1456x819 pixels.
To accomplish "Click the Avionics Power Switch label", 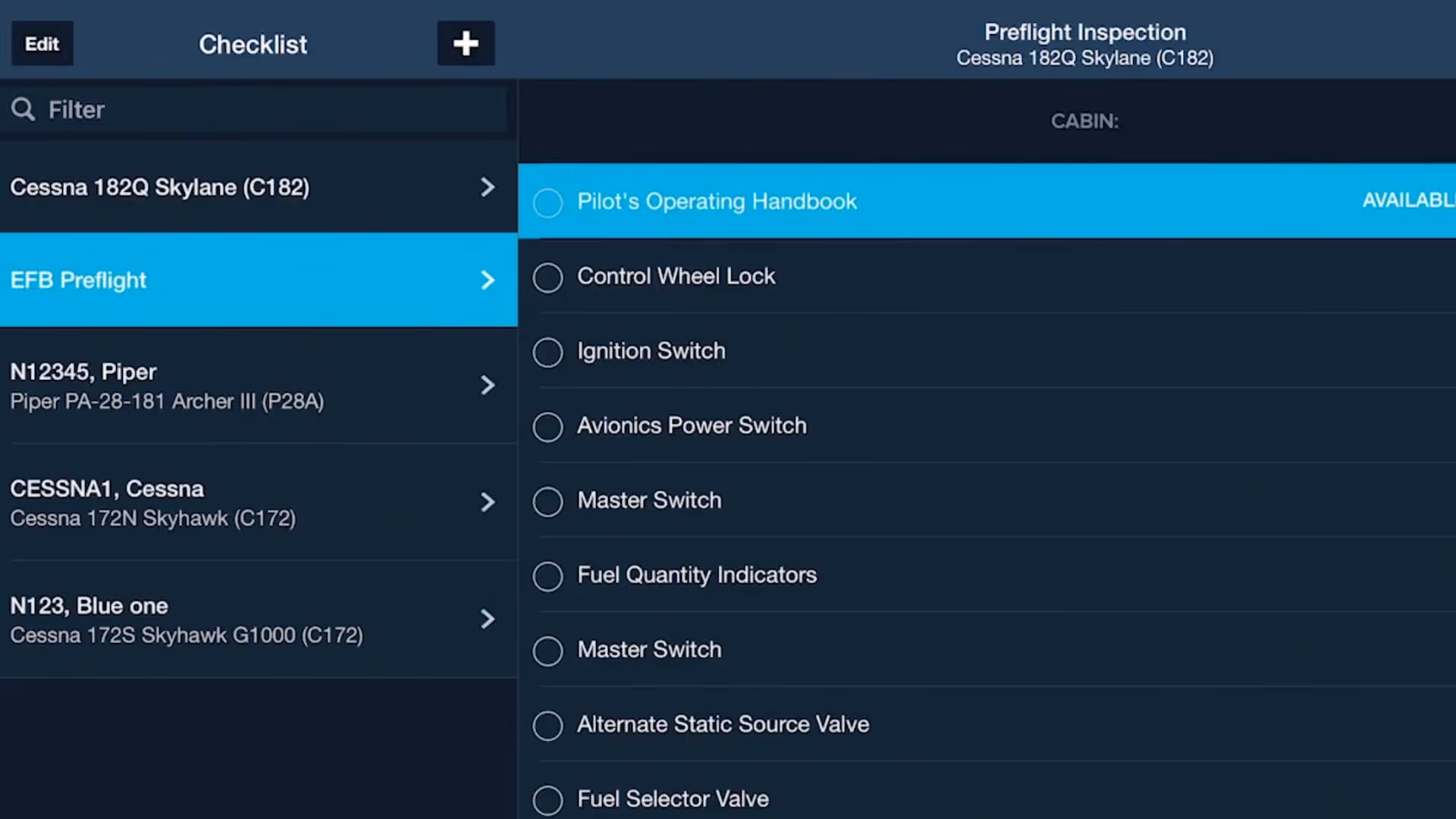I will [x=692, y=425].
